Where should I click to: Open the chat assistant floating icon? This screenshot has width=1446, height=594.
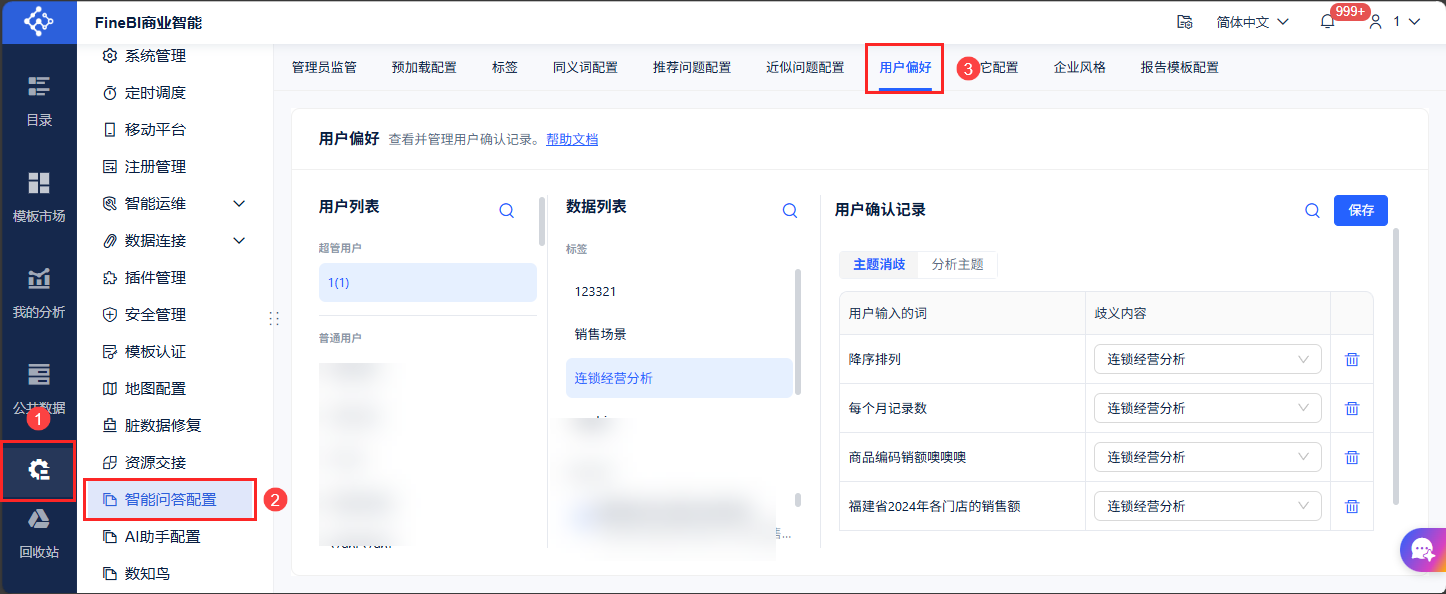tap(1422, 548)
